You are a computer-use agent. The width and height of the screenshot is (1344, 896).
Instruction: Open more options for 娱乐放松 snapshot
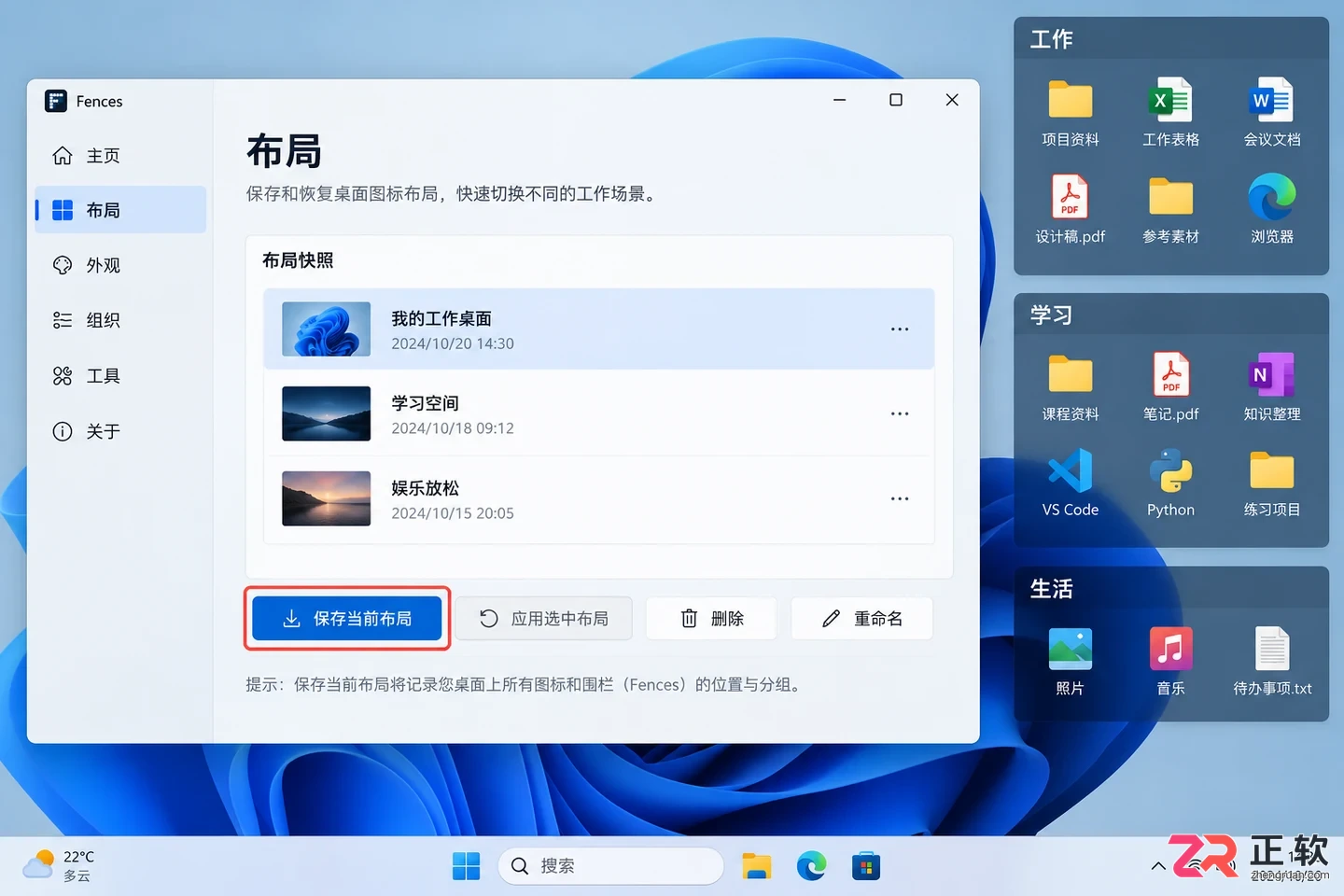(x=900, y=498)
